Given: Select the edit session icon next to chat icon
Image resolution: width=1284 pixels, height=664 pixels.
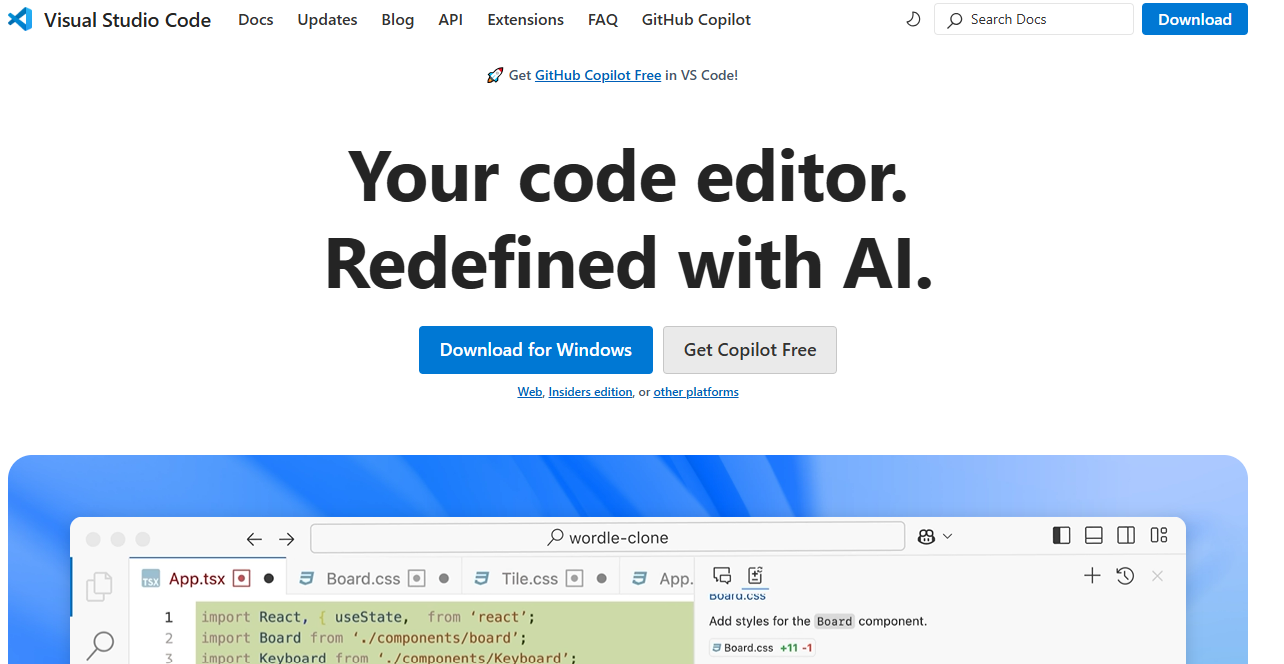Looking at the screenshot, I should [x=755, y=576].
